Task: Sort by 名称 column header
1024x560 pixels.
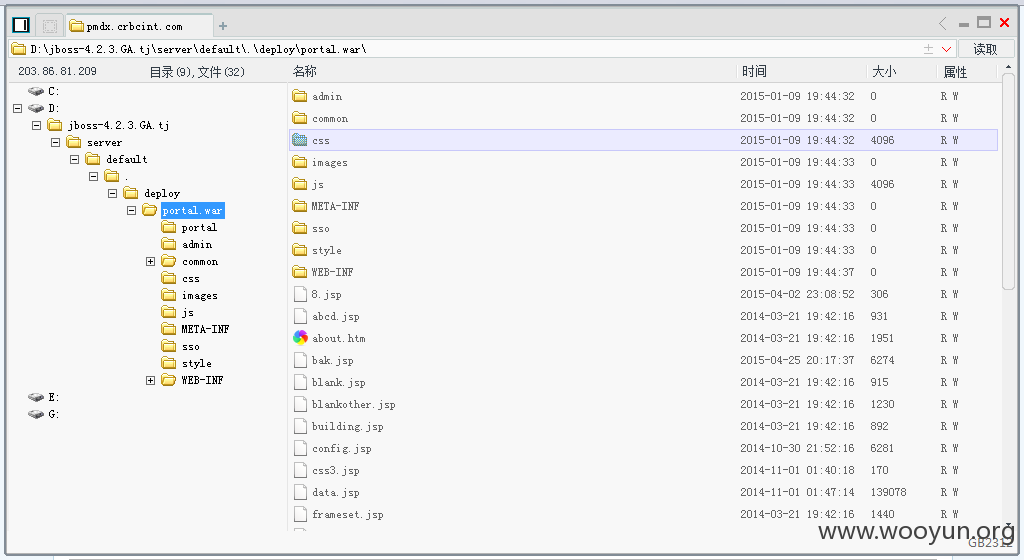Action: tap(304, 71)
